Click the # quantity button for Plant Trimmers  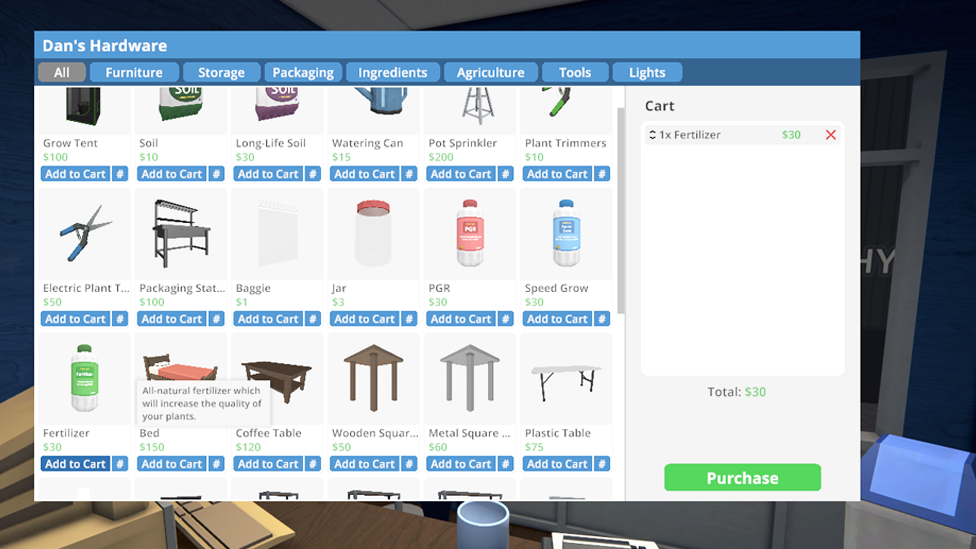click(x=602, y=174)
